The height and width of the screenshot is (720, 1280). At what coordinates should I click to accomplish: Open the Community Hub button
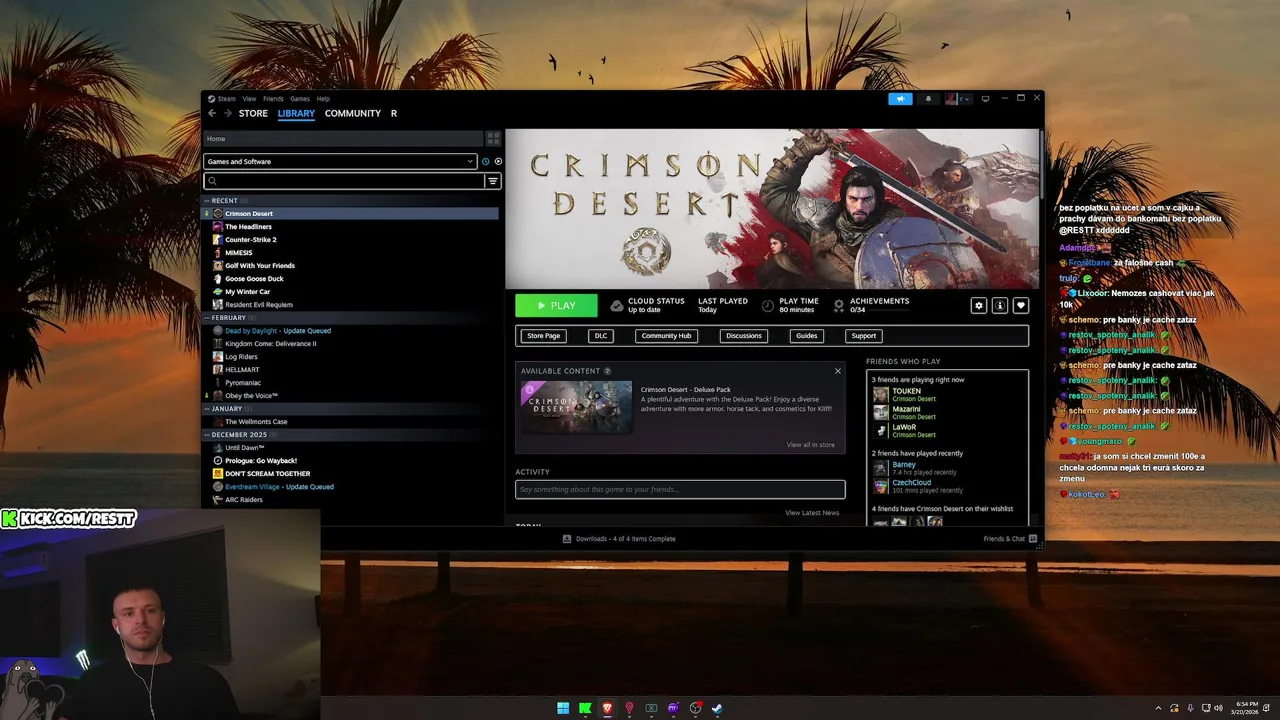[x=666, y=336]
